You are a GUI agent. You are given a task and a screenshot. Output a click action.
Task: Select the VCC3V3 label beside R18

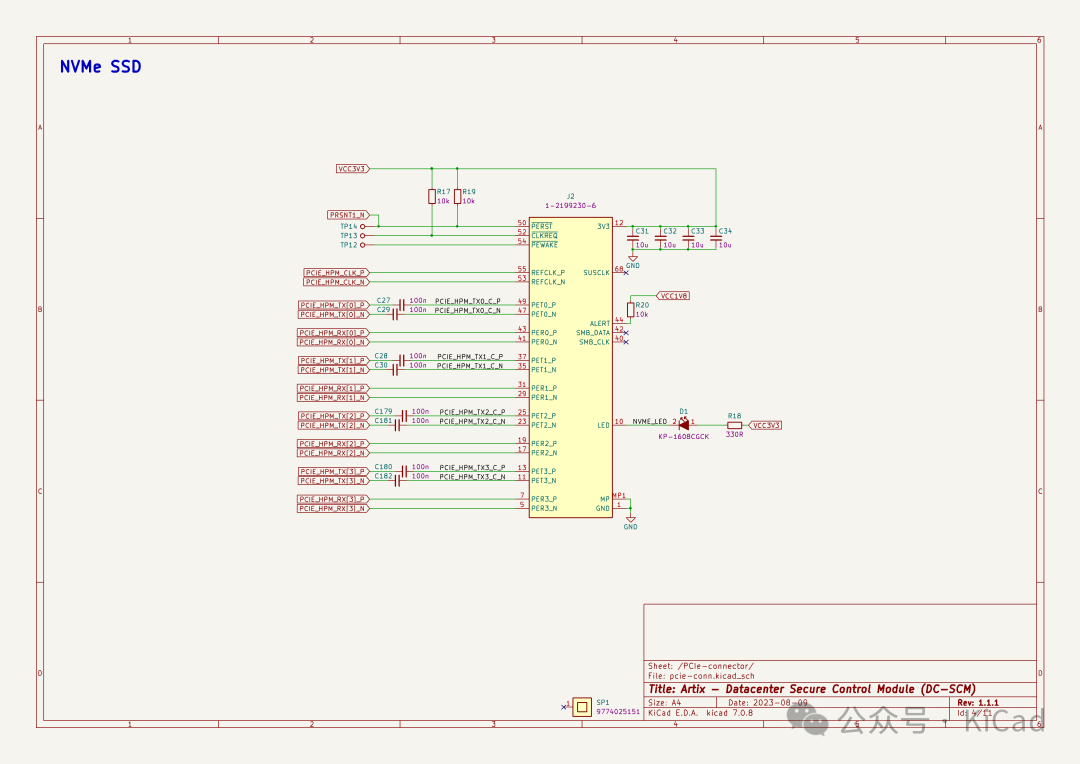[x=765, y=425]
